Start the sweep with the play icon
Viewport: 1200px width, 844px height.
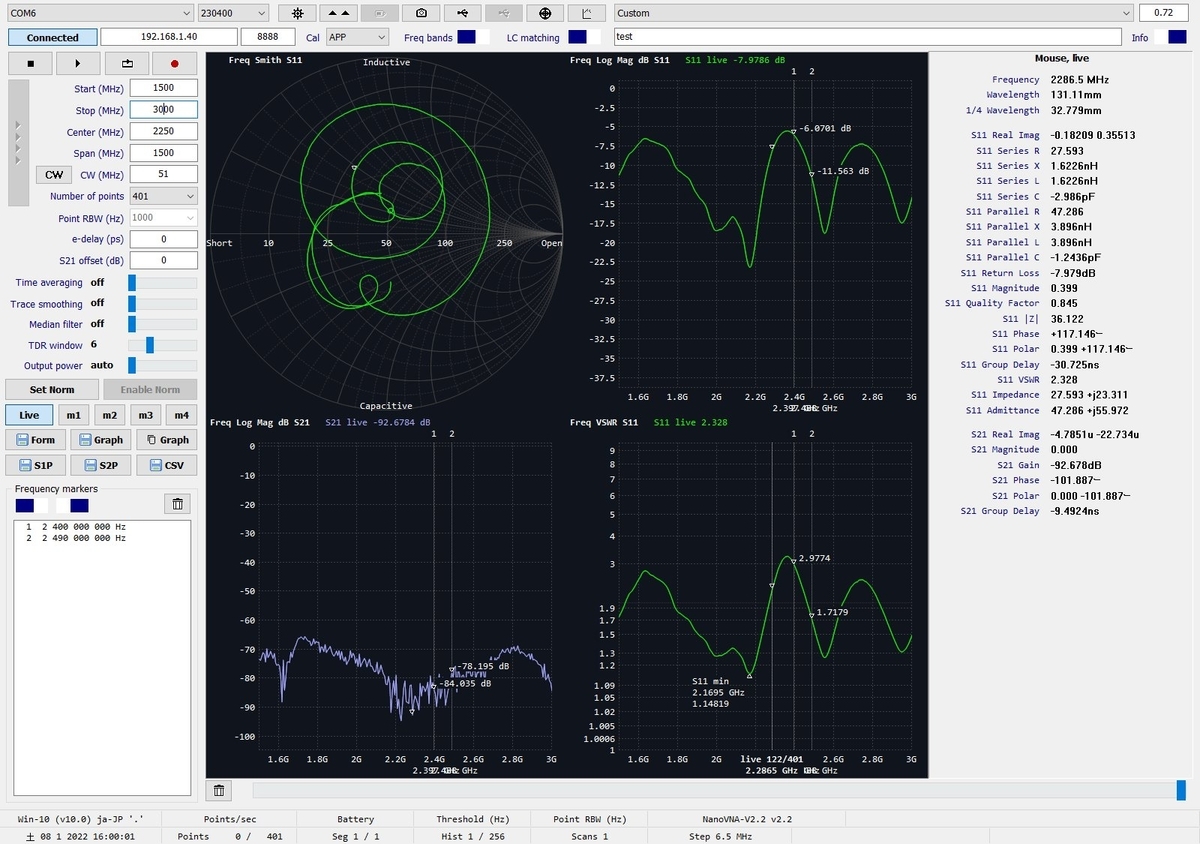(78, 62)
